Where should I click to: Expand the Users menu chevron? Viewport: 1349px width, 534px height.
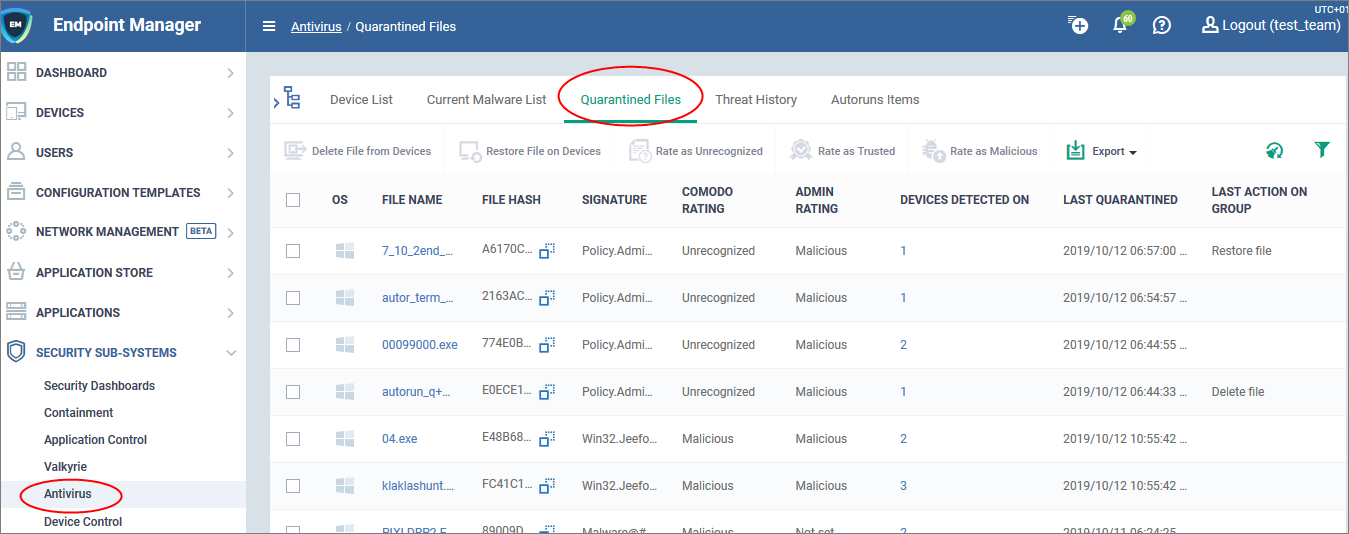(230, 153)
